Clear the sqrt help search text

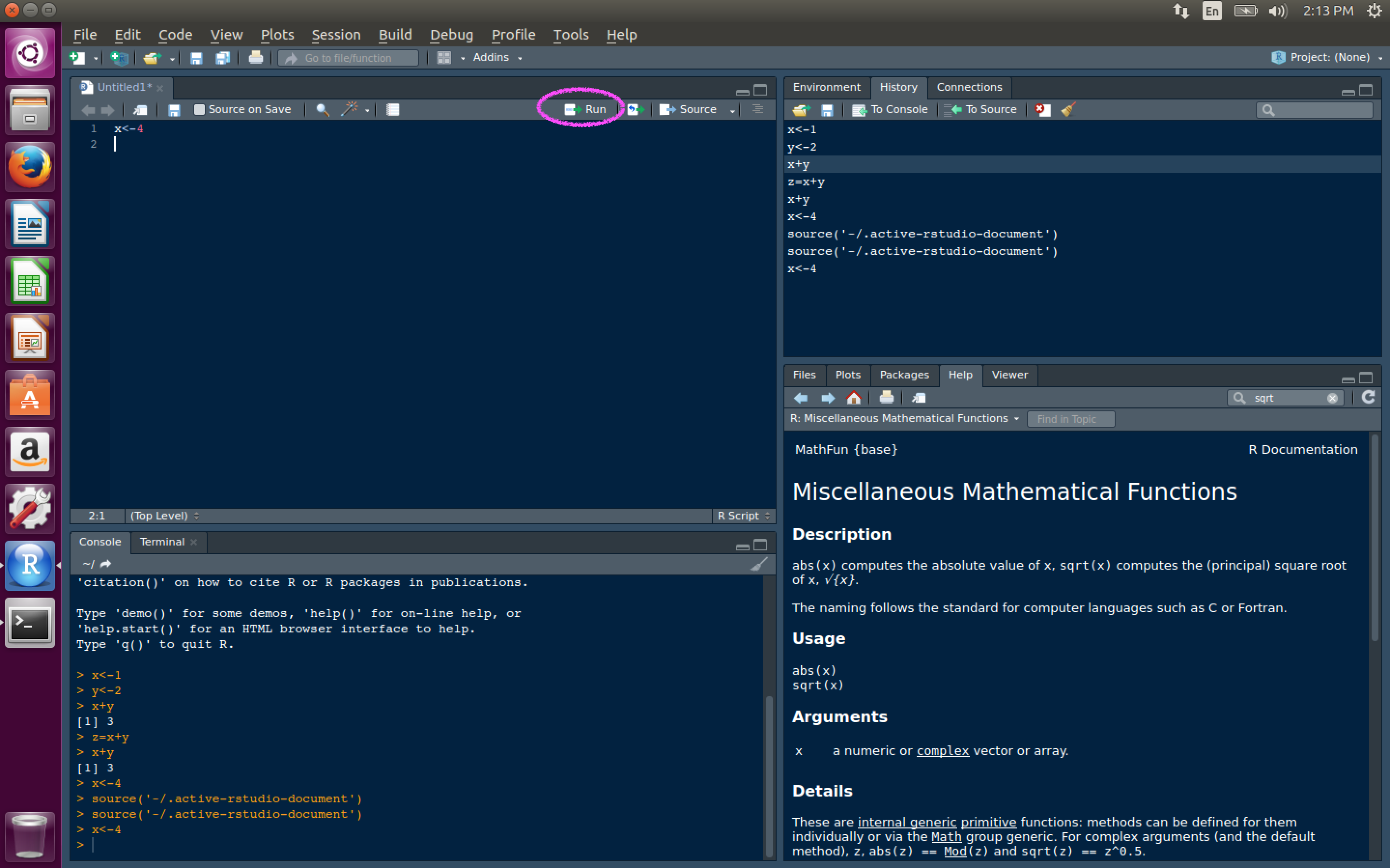point(1332,398)
